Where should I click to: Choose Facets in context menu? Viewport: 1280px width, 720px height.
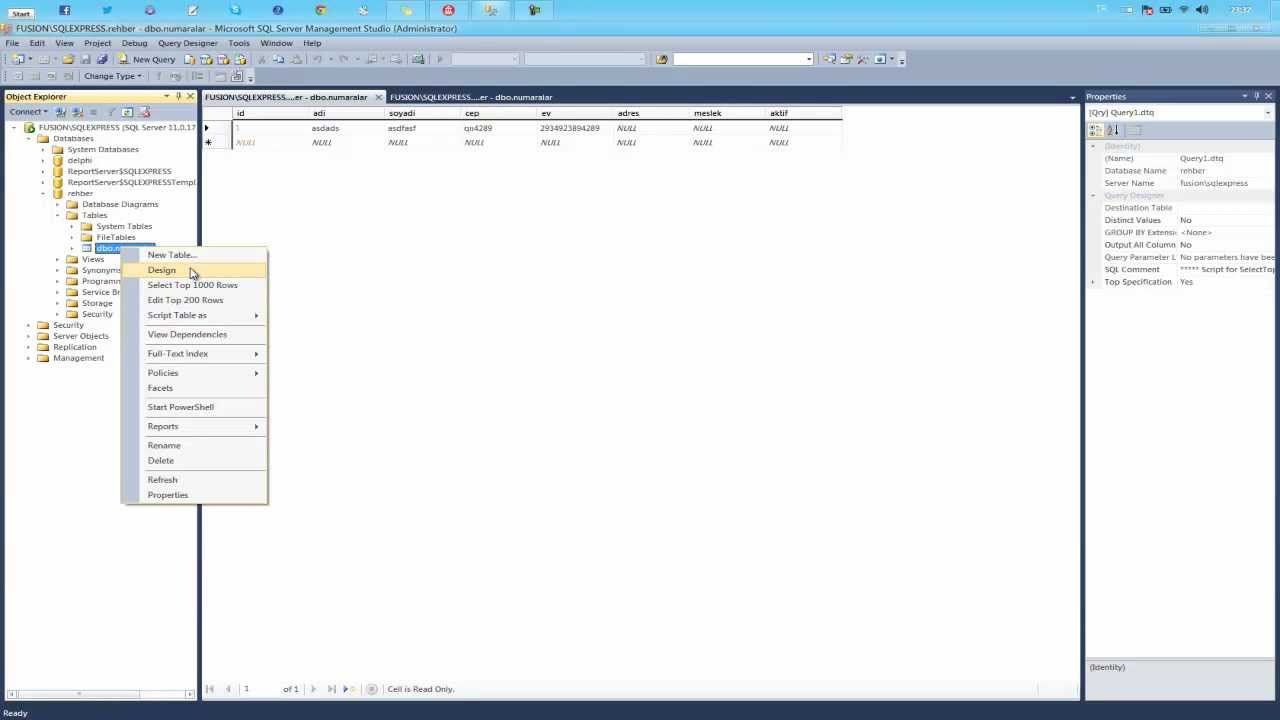pyautogui.click(x=195, y=388)
